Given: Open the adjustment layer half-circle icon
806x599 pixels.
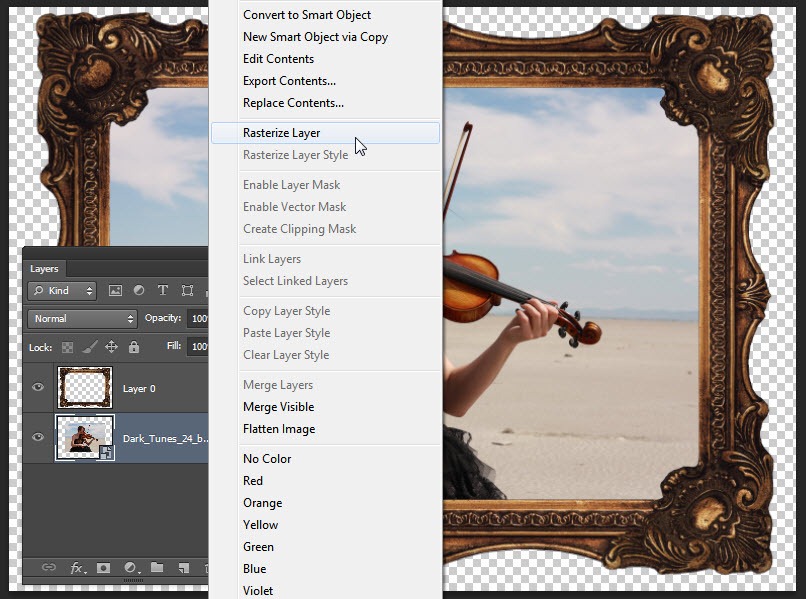Looking at the screenshot, I should point(130,568).
